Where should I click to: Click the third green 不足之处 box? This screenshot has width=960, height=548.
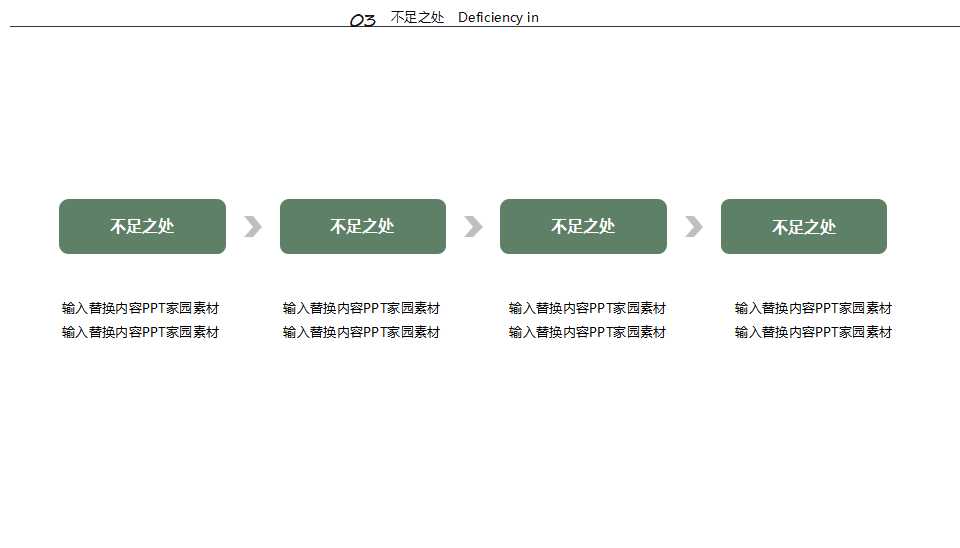click(583, 227)
